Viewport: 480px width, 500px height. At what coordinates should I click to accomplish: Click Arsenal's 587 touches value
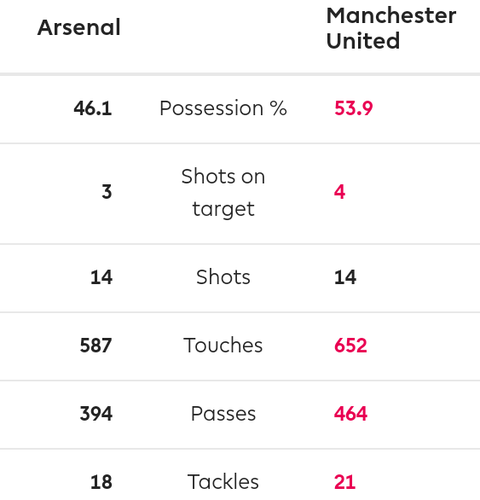click(x=96, y=346)
